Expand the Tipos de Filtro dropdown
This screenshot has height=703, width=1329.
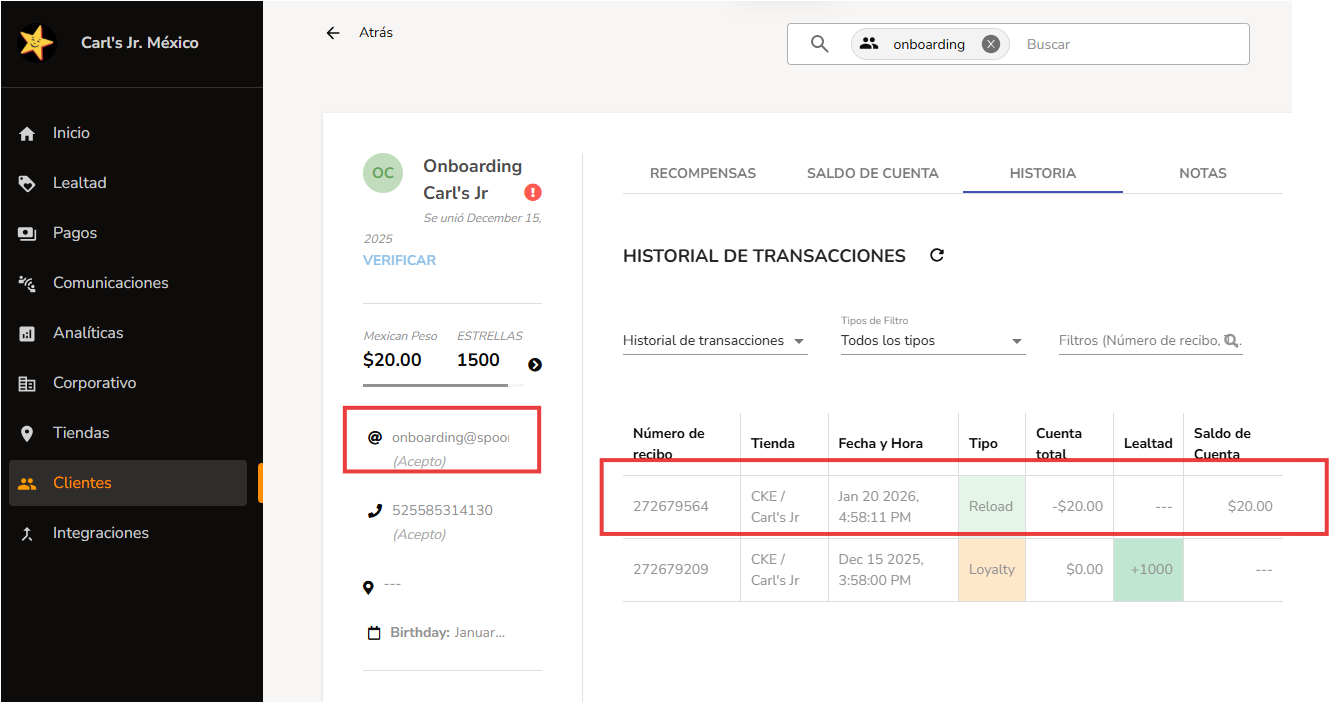point(932,341)
